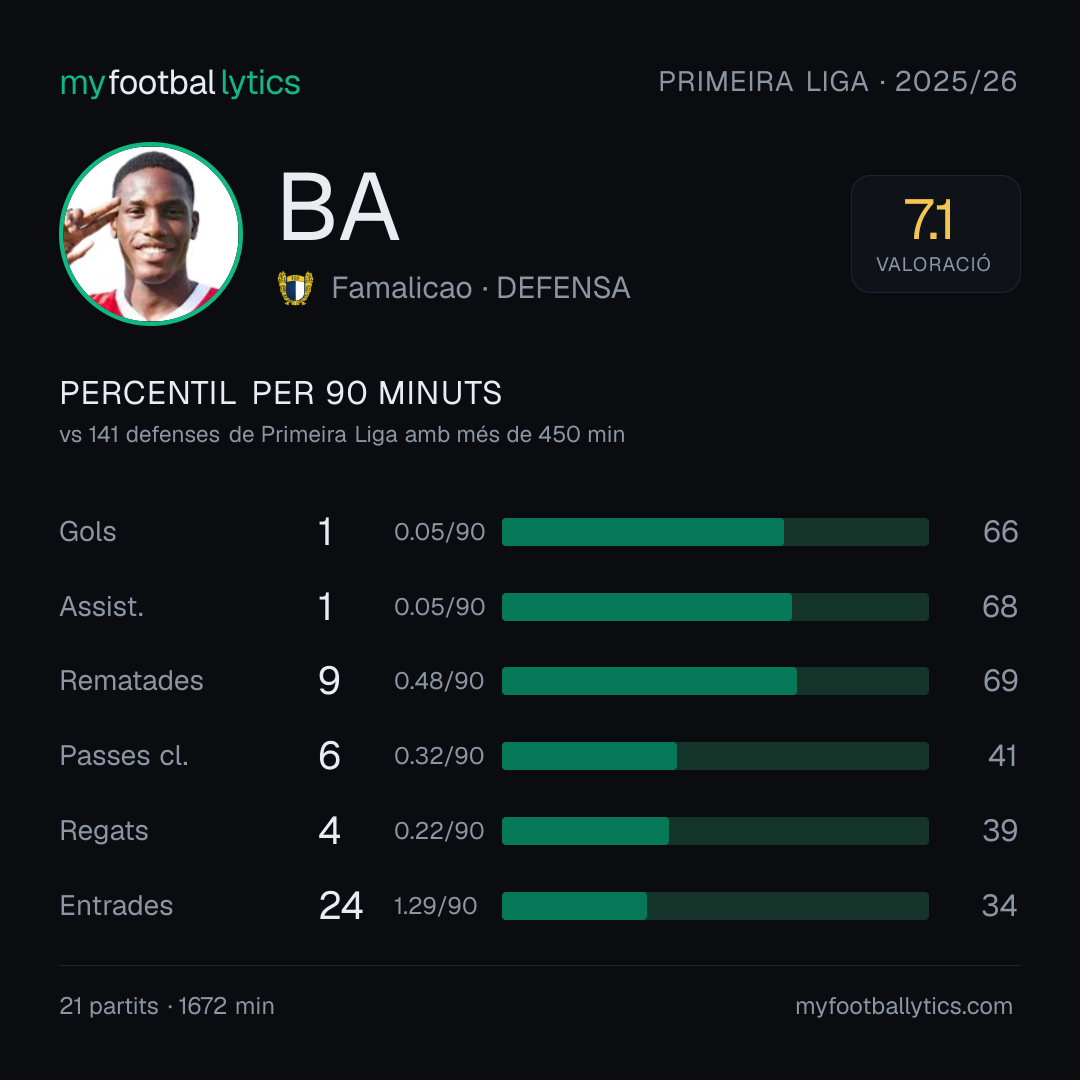Screen dimensions: 1080x1080
Task: Click the percentile score 69
Action: 1000,681
